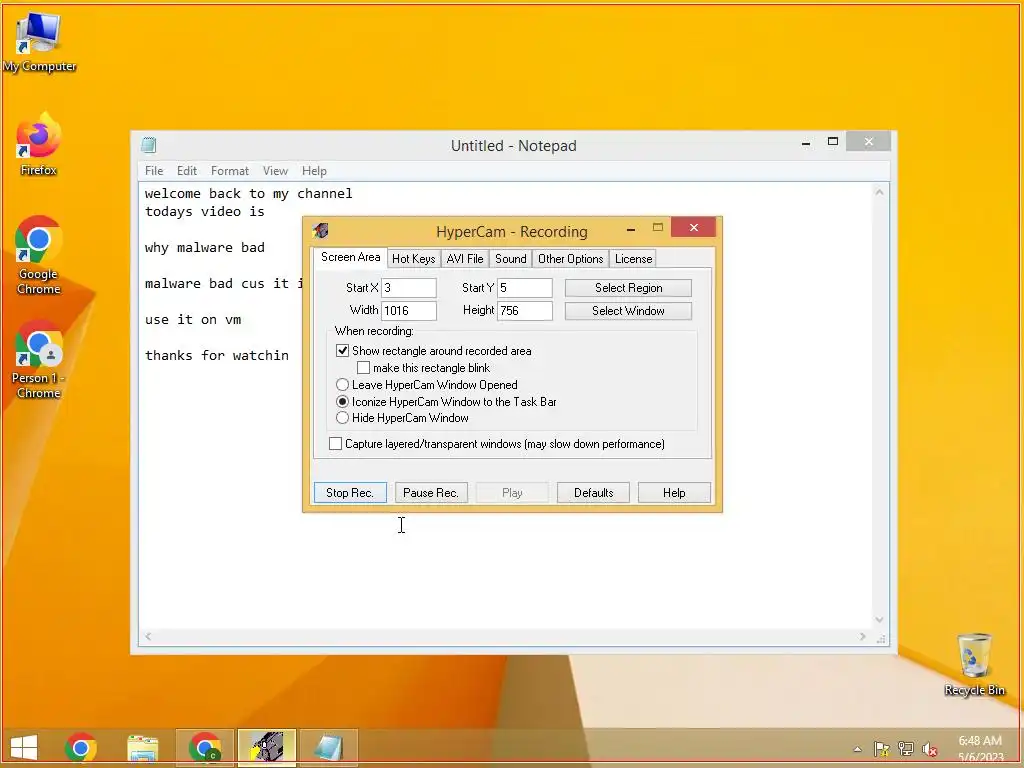This screenshot has height=768, width=1024.
Task: Click the Chrome profile icon in the taskbar
Action: [204, 747]
